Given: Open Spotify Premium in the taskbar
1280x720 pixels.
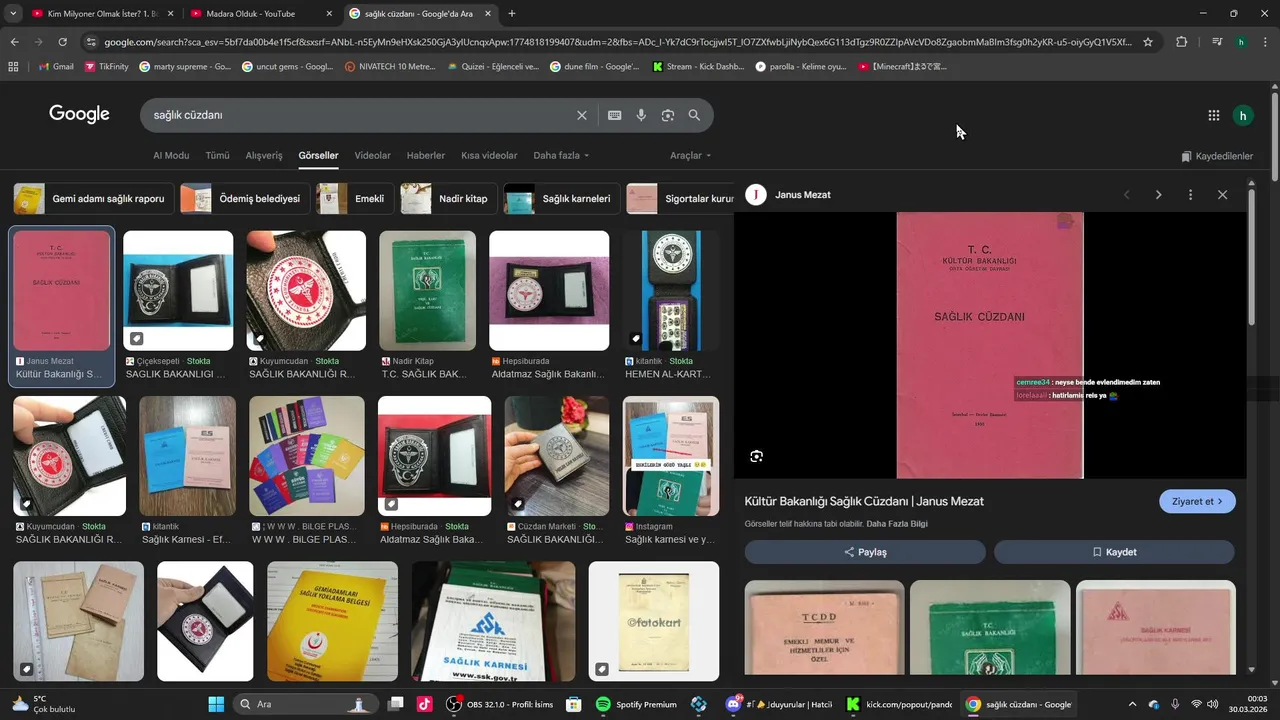Looking at the screenshot, I should 637,704.
